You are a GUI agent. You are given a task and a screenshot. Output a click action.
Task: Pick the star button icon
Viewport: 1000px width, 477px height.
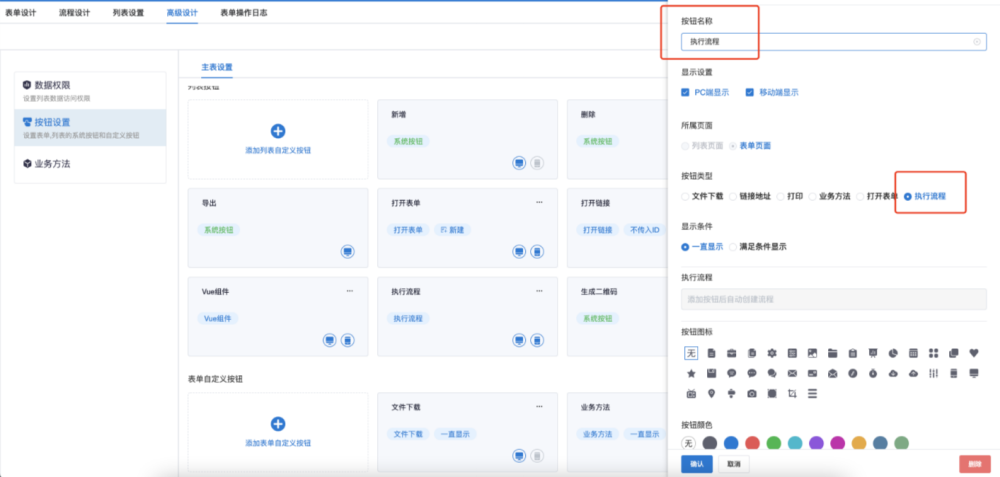pos(690,373)
